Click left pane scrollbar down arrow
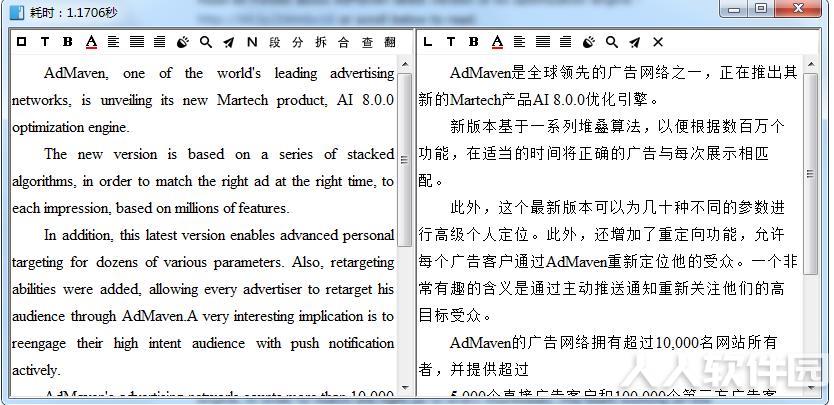Image resolution: width=834 pixels, height=405 pixels. pyautogui.click(x=405, y=388)
